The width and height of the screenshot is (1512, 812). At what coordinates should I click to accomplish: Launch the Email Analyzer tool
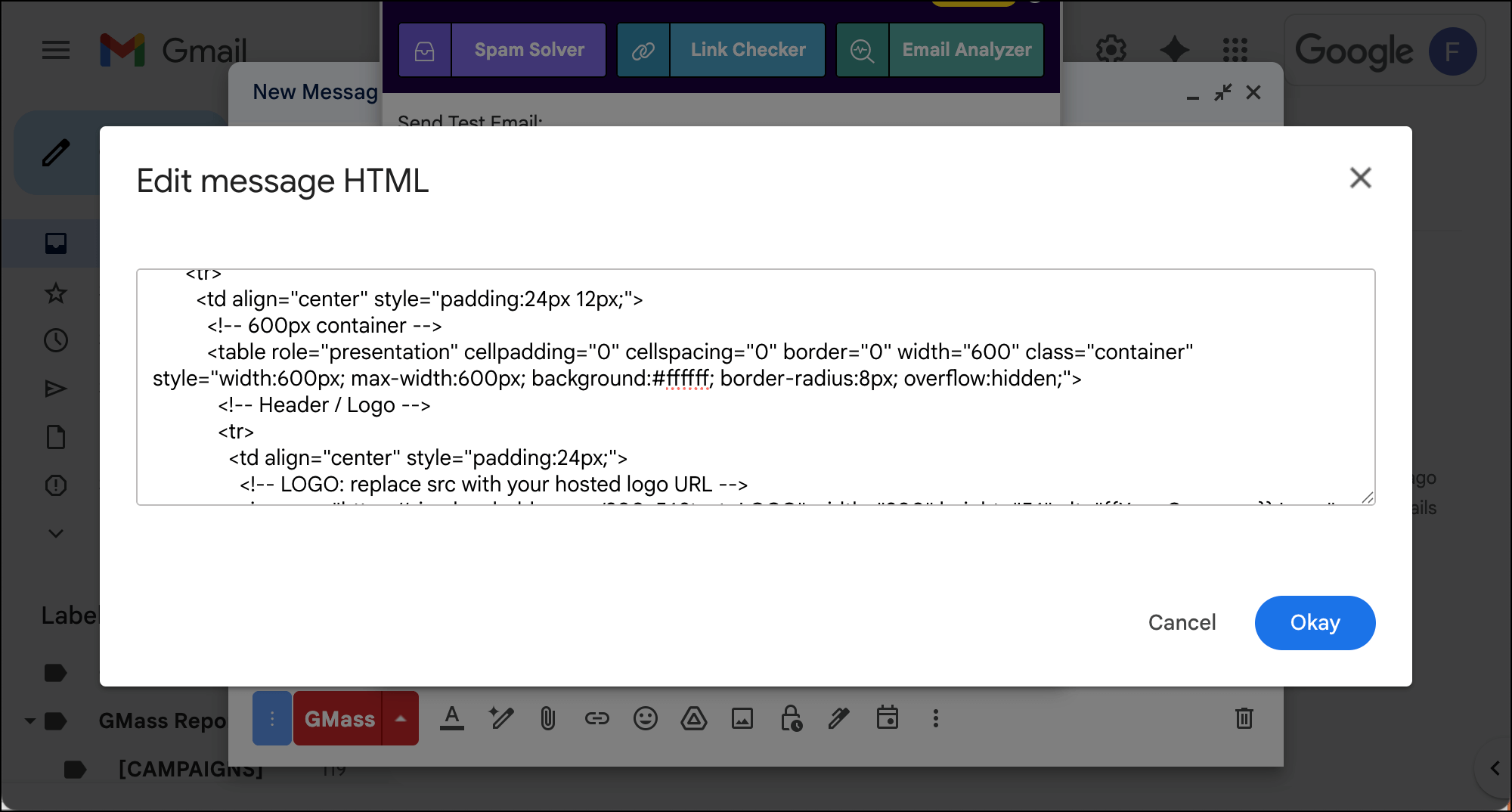965,50
